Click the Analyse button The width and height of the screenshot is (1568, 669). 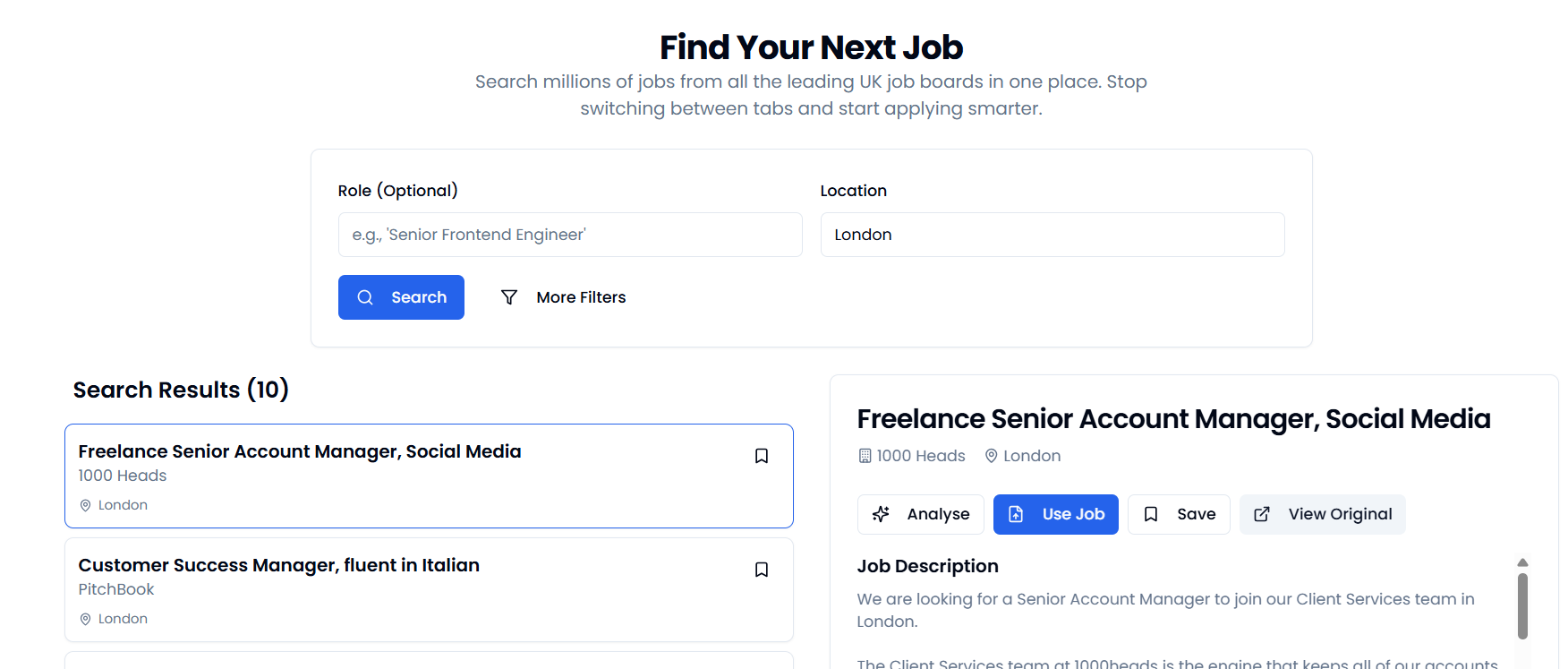pyautogui.click(x=920, y=514)
